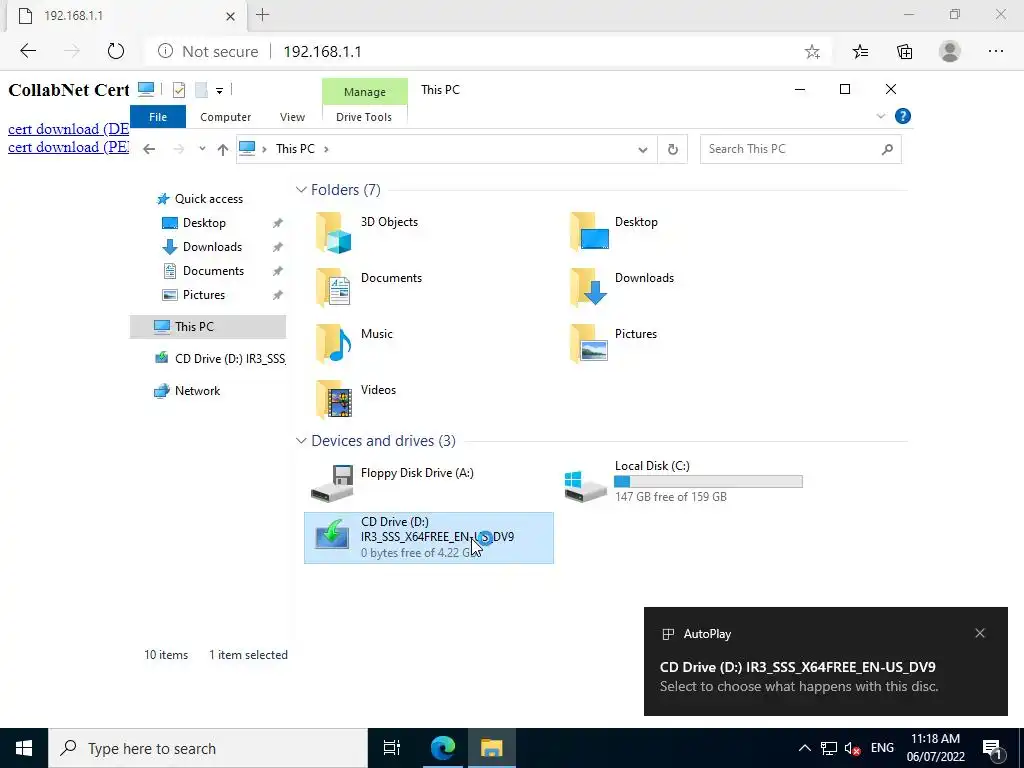Open the Computer ribbon tab
The image size is (1024, 768).
(225, 117)
